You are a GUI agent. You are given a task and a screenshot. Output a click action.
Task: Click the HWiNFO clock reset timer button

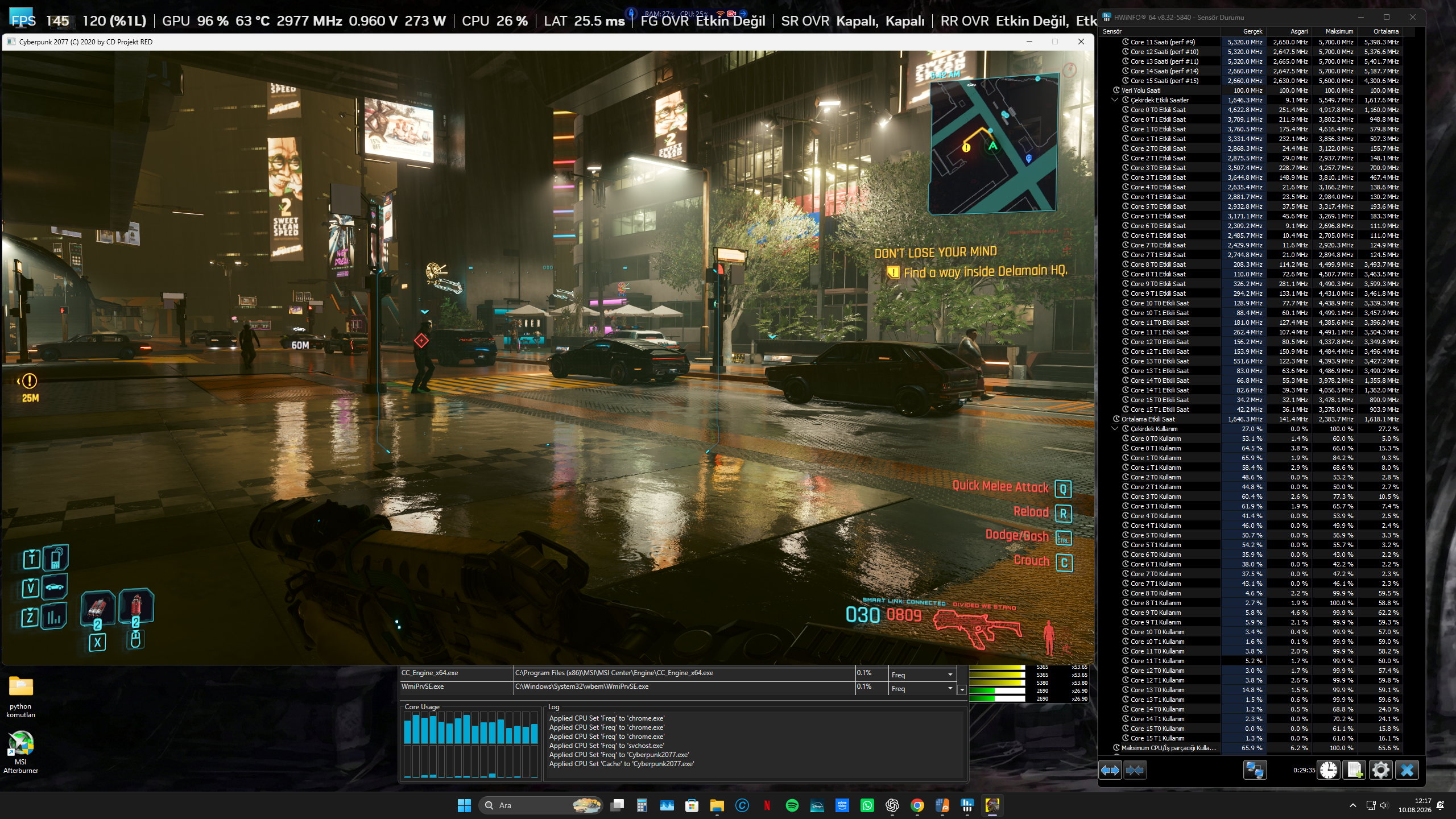click(1329, 770)
